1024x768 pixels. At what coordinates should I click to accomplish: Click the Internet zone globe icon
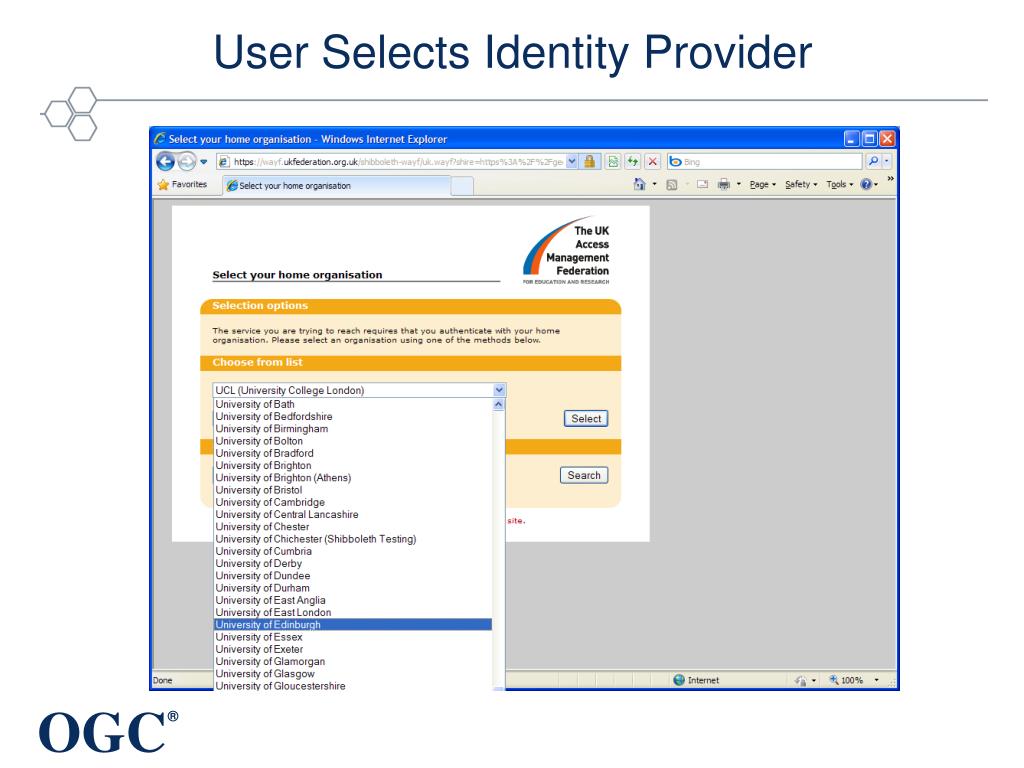679,680
